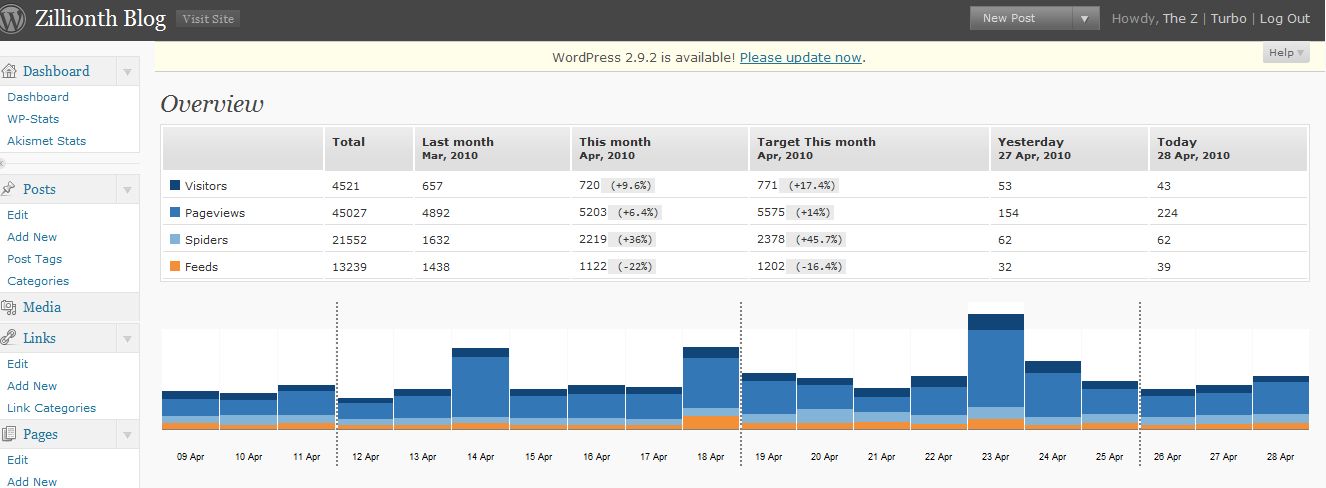
Task: Click the +45.7% spiders target badge
Action: coord(815,240)
